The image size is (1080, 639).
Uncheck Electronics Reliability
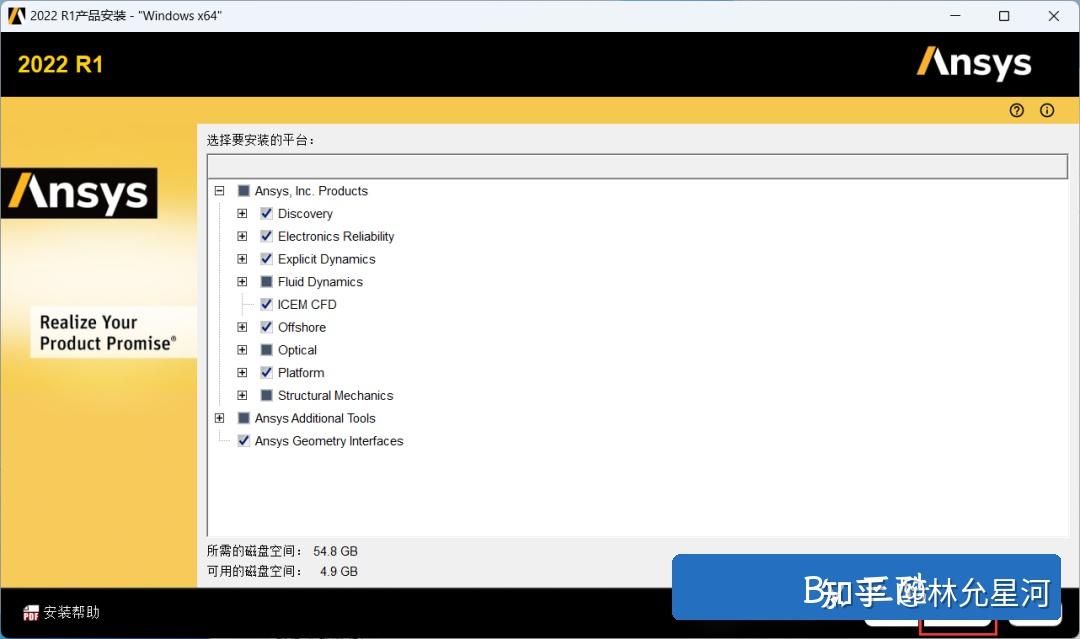pos(266,236)
